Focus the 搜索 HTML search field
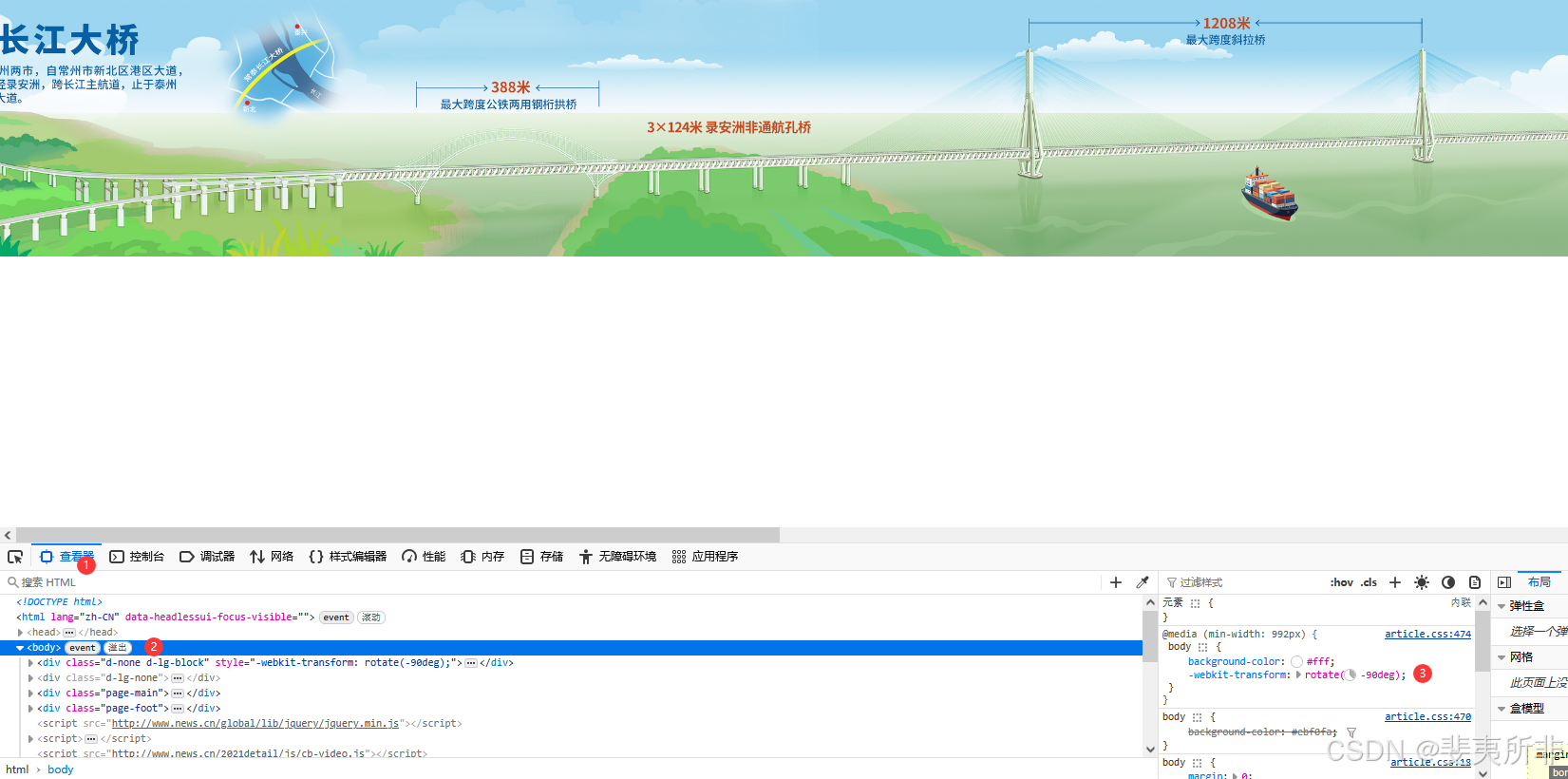The width and height of the screenshot is (1568, 779). pos(551,582)
